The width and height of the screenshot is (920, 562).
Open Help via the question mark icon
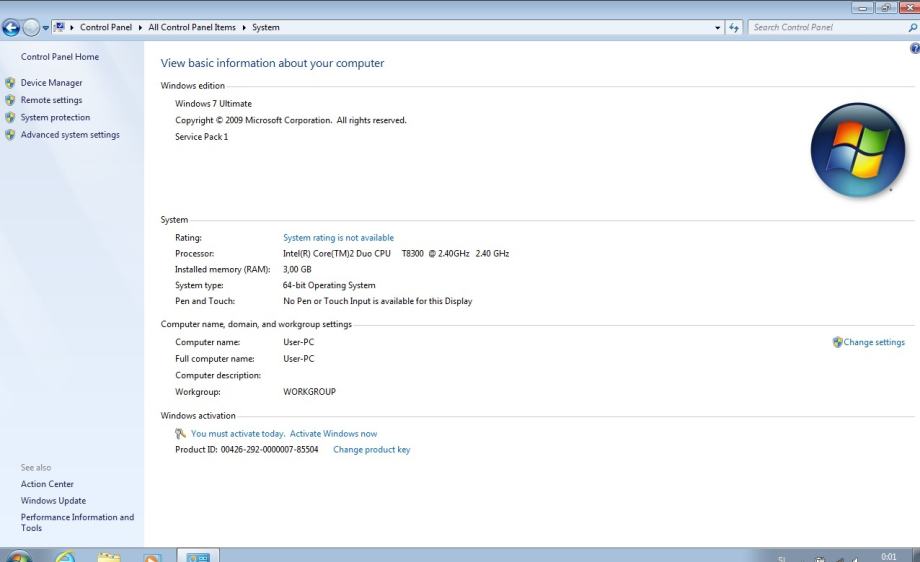tap(915, 49)
